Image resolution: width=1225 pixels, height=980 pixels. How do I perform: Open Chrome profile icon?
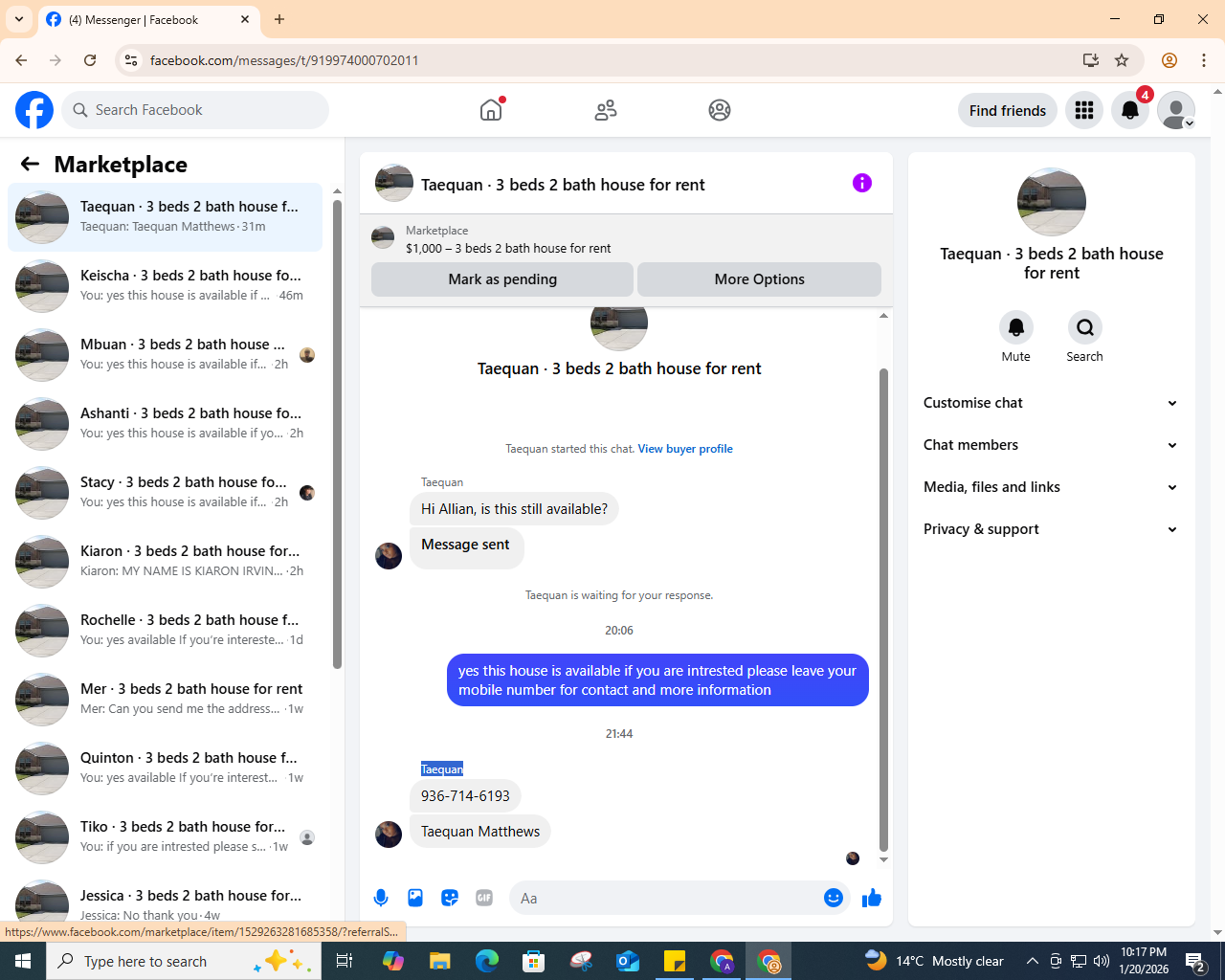(x=1169, y=60)
